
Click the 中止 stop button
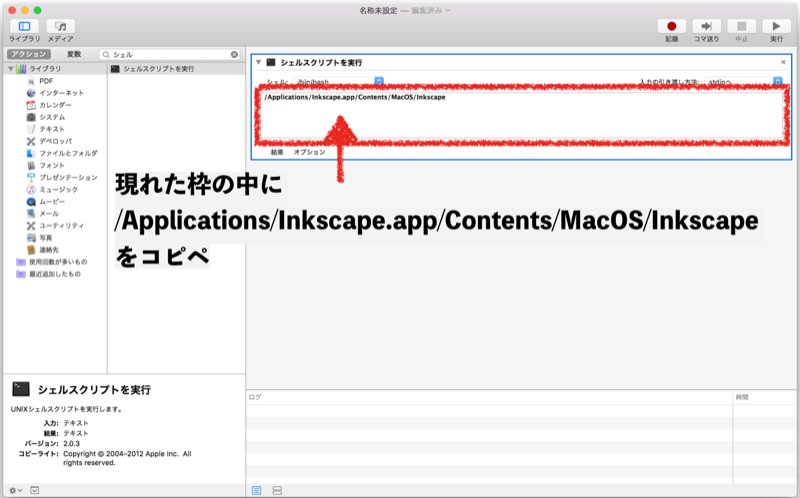(741, 27)
